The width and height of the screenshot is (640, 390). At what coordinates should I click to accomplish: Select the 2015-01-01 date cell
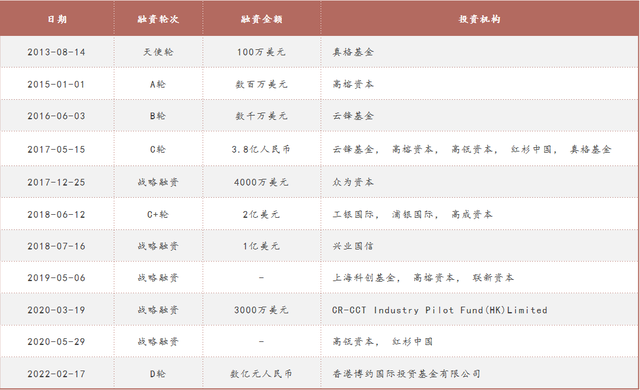[x=56, y=84]
